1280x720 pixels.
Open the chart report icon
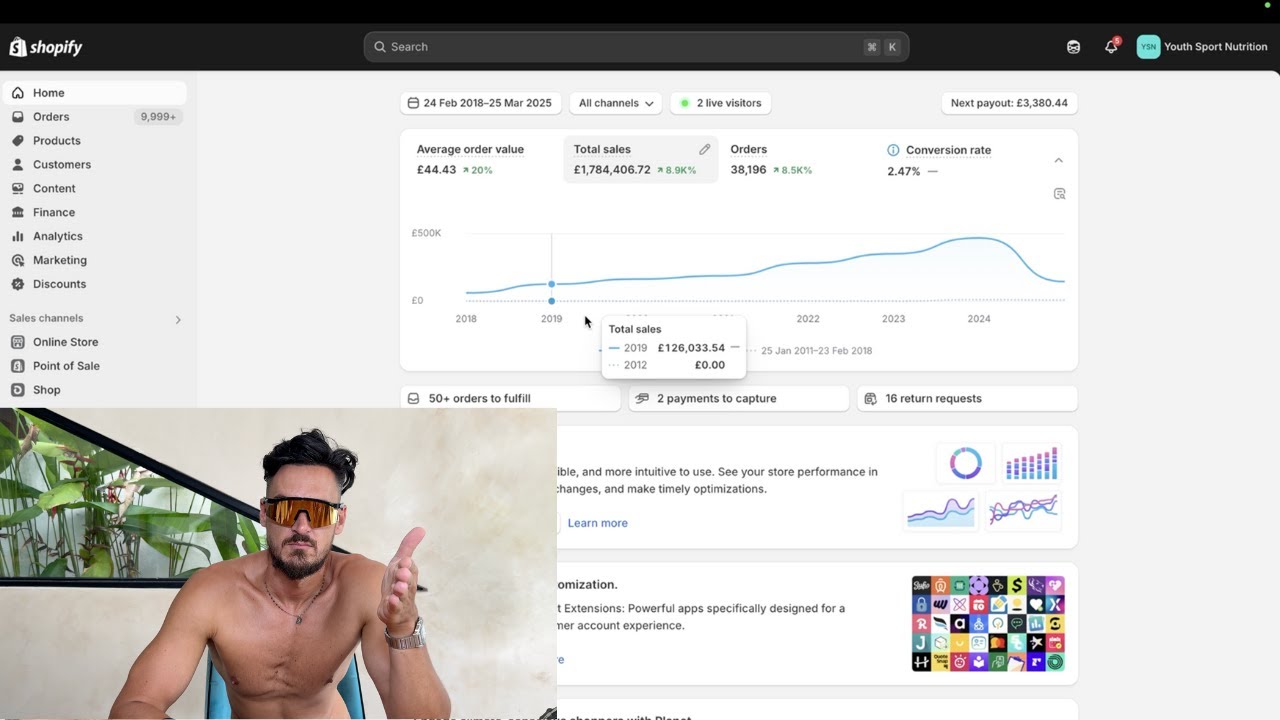coord(1060,194)
